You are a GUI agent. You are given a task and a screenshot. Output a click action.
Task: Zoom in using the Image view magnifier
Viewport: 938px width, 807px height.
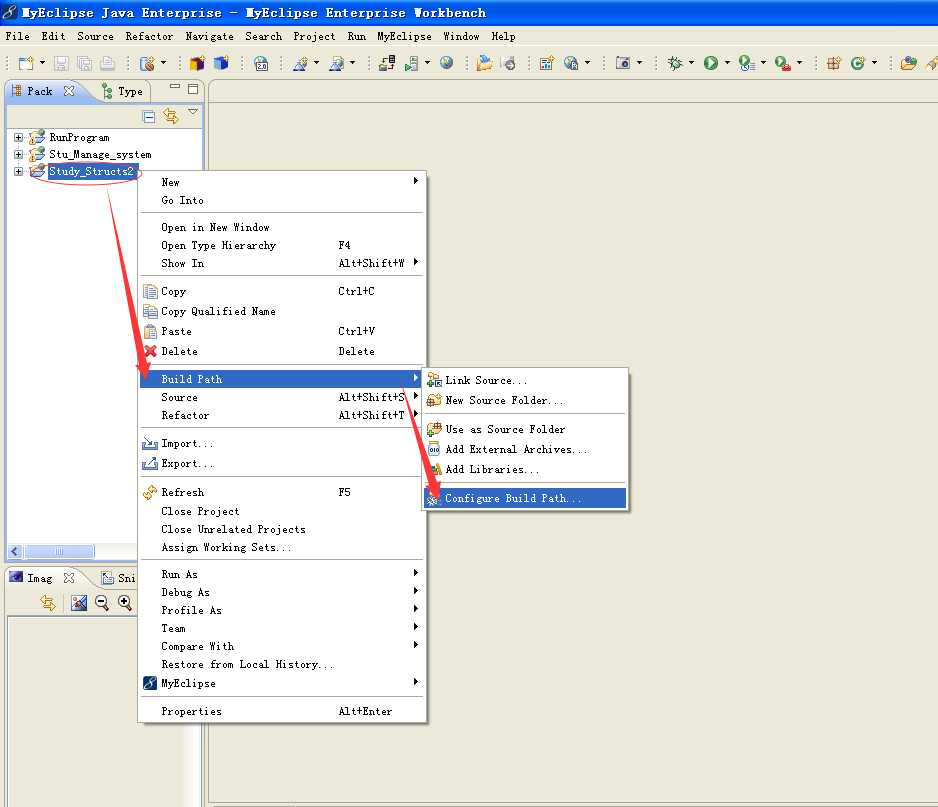click(124, 602)
